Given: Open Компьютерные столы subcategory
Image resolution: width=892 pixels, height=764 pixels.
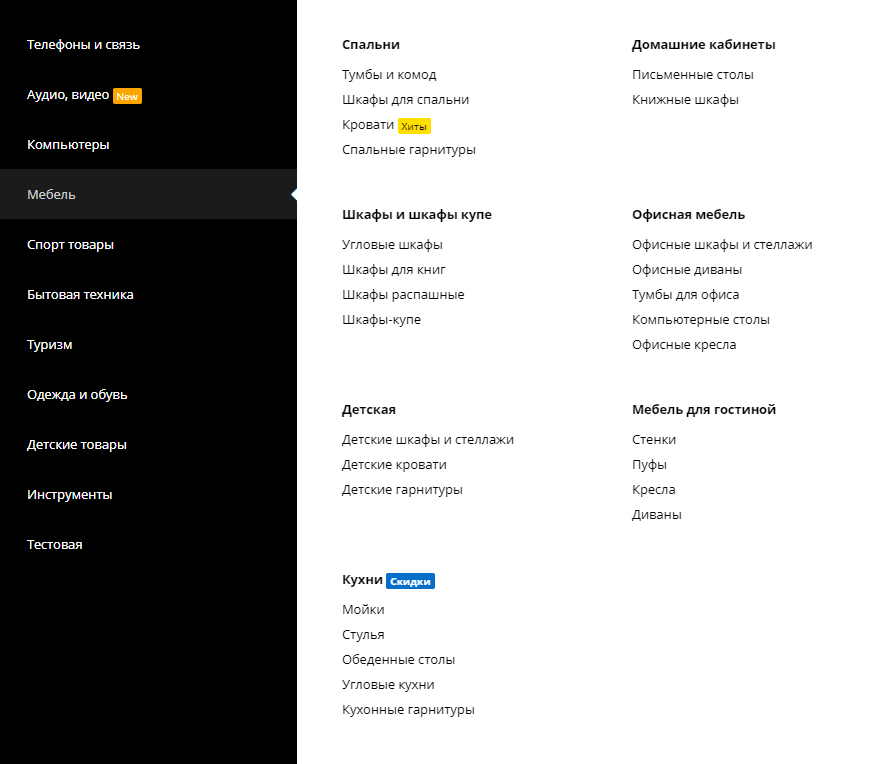Looking at the screenshot, I should click(700, 320).
